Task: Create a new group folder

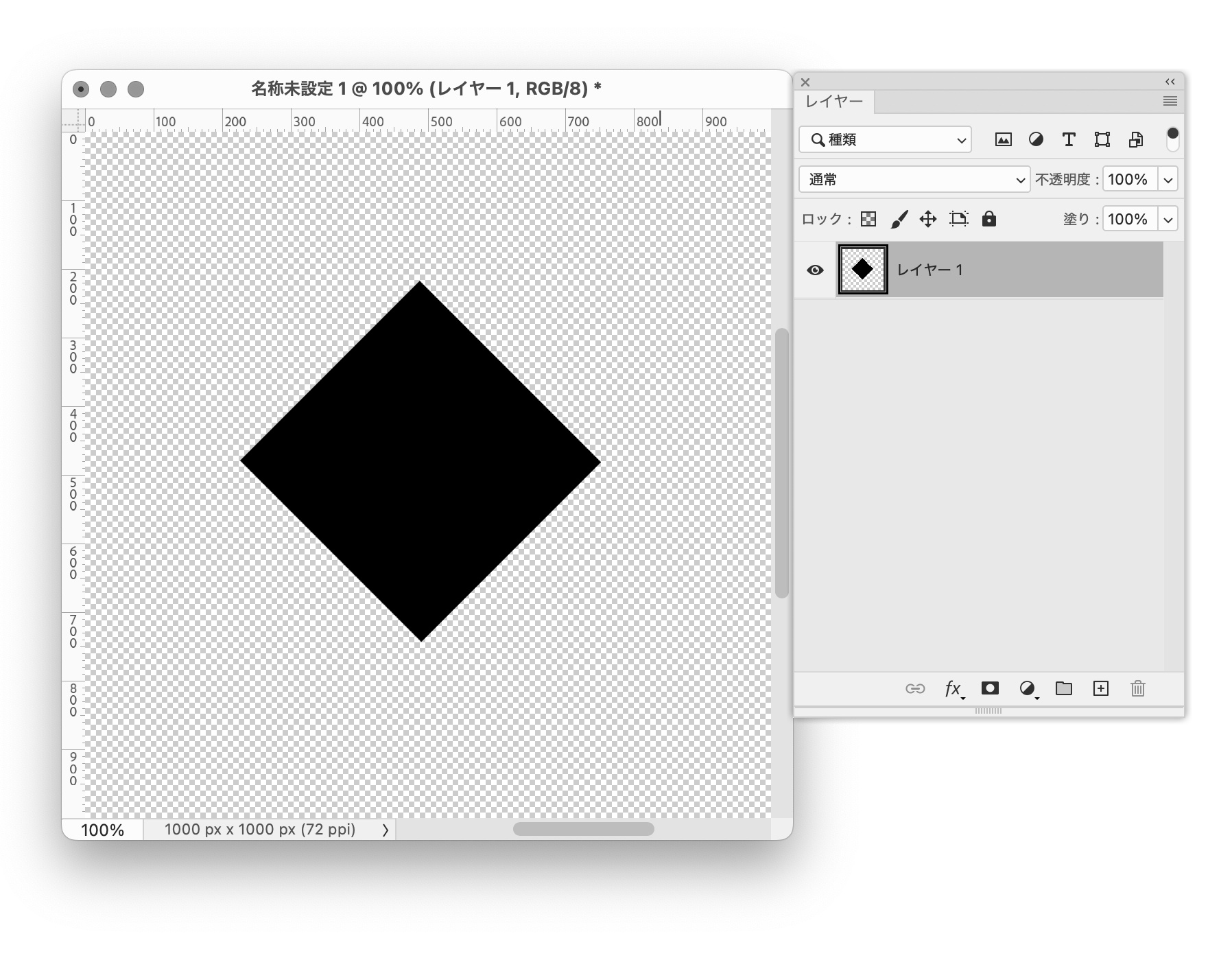Action: tap(1064, 688)
